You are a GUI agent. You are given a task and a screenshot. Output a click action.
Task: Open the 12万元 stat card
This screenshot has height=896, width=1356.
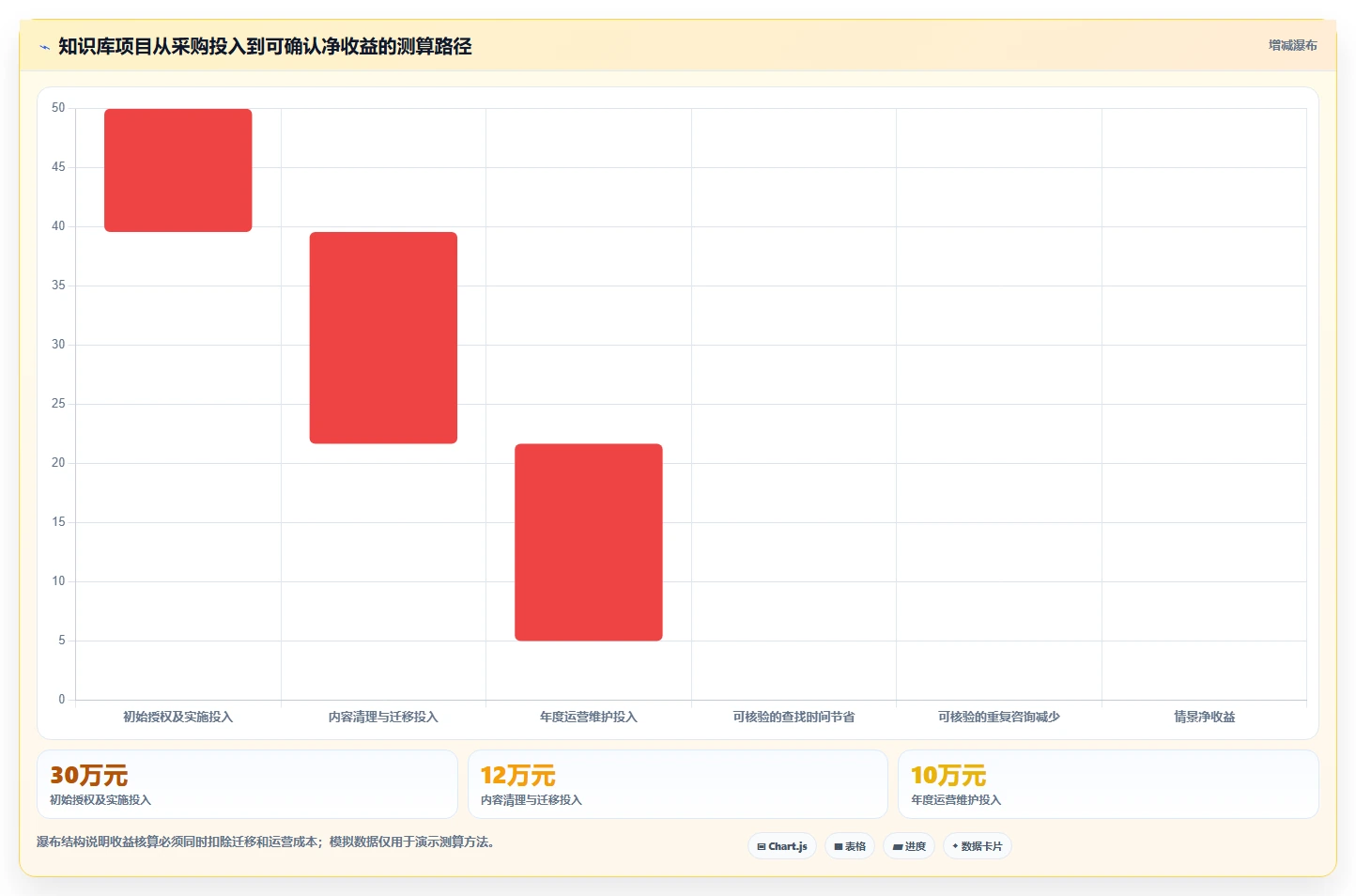pos(678,784)
